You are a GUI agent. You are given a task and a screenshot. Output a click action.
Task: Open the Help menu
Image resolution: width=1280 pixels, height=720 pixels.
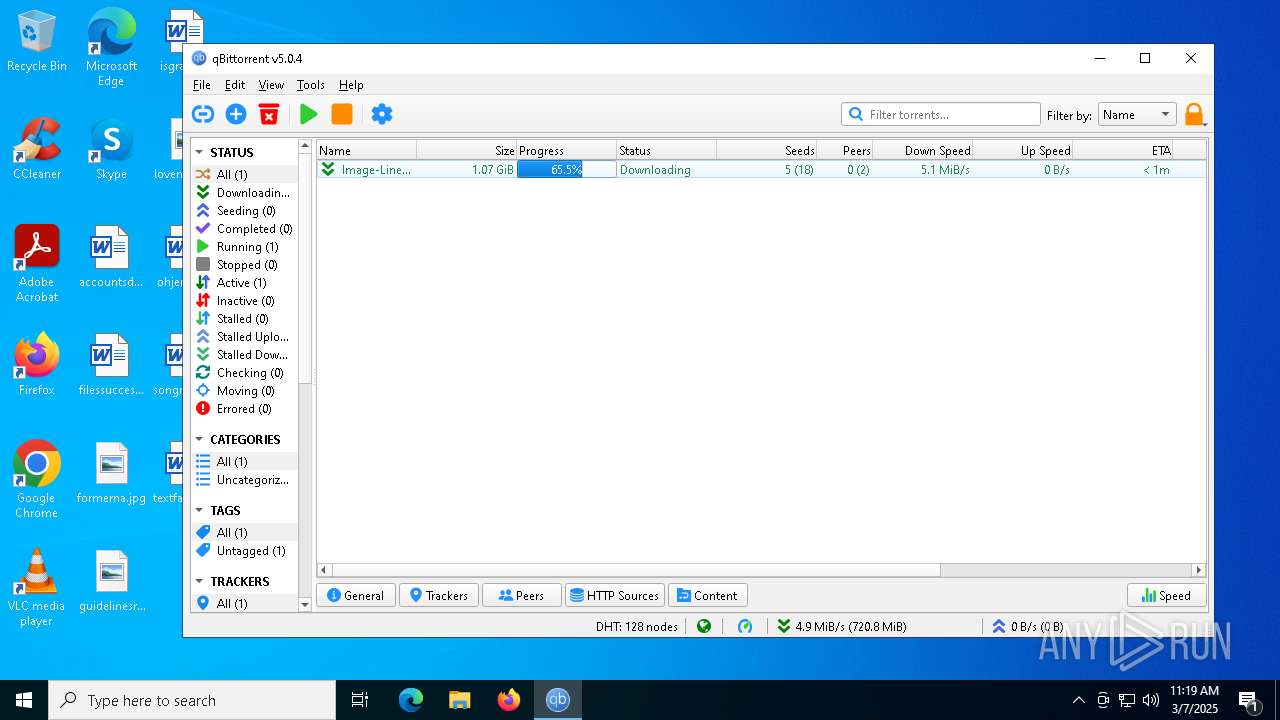pos(351,85)
